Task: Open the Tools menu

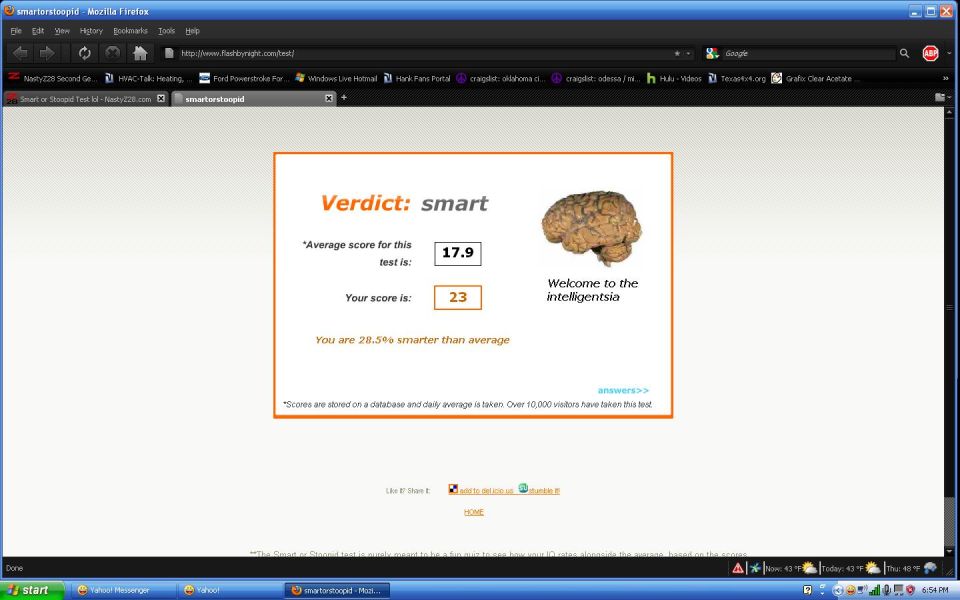Action: [x=167, y=31]
